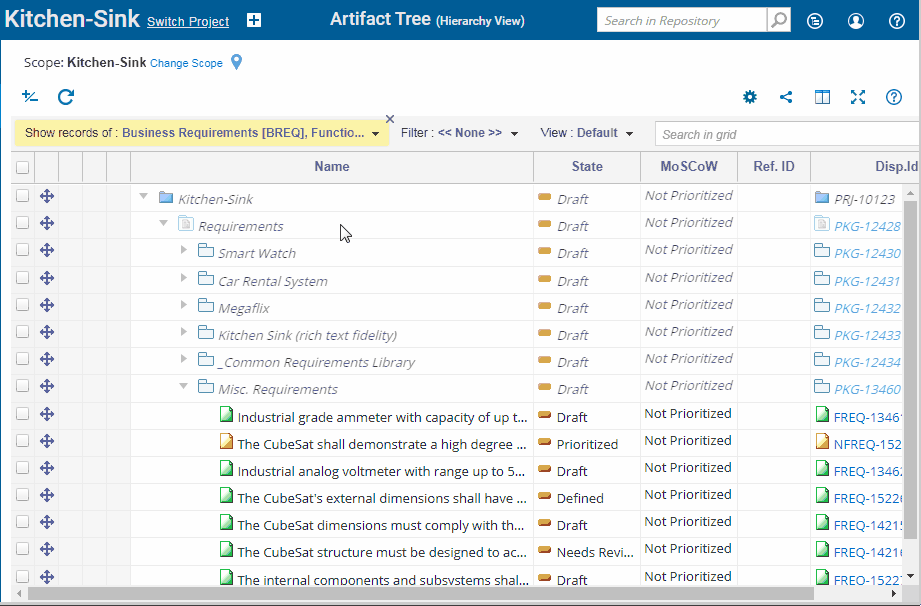This screenshot has width=921, height=606.
Task: Open the Filter None dropdown
Action: 459,133
